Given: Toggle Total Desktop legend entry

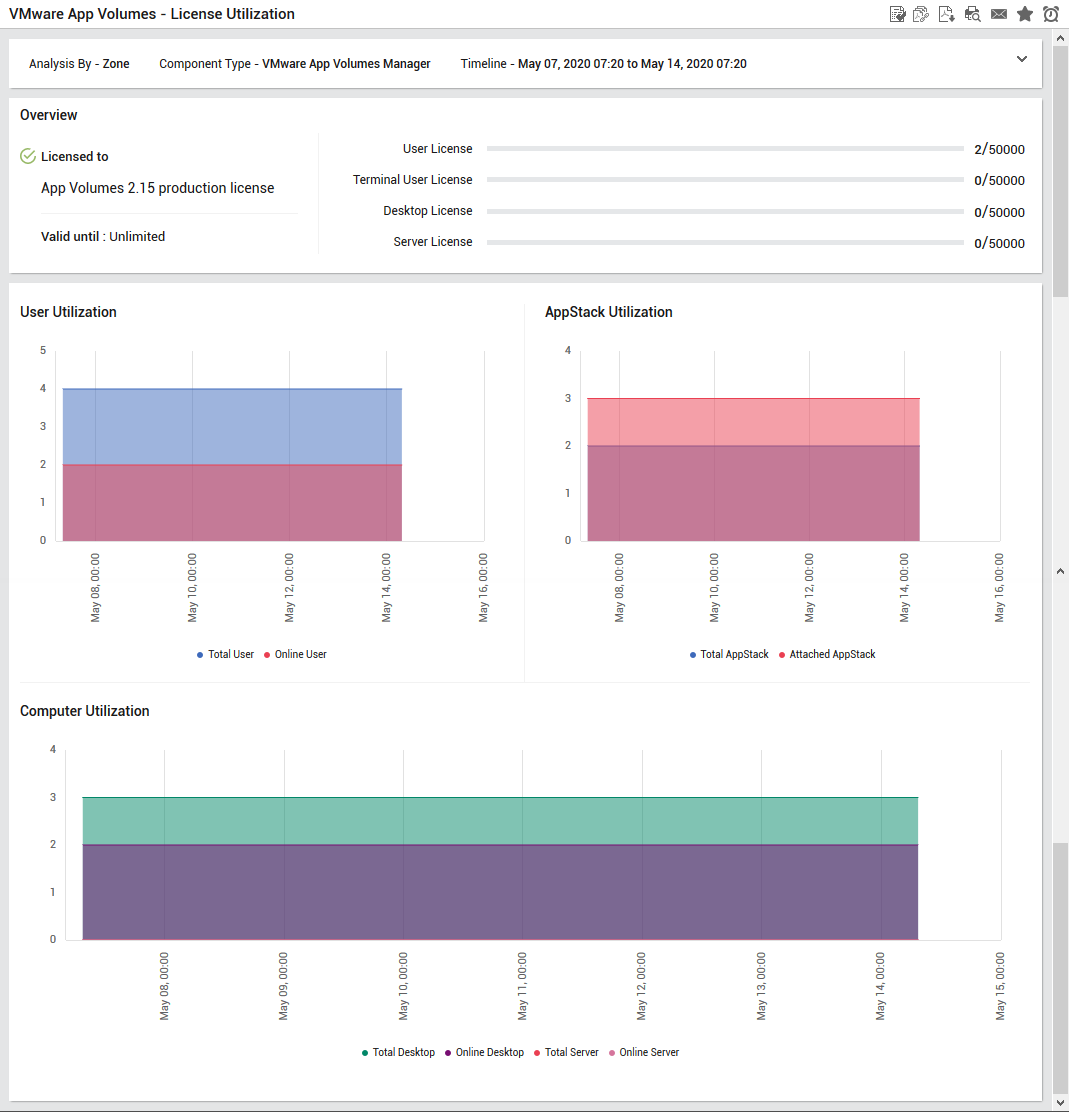Looking at the screenshot, I should pos(398,1052).
